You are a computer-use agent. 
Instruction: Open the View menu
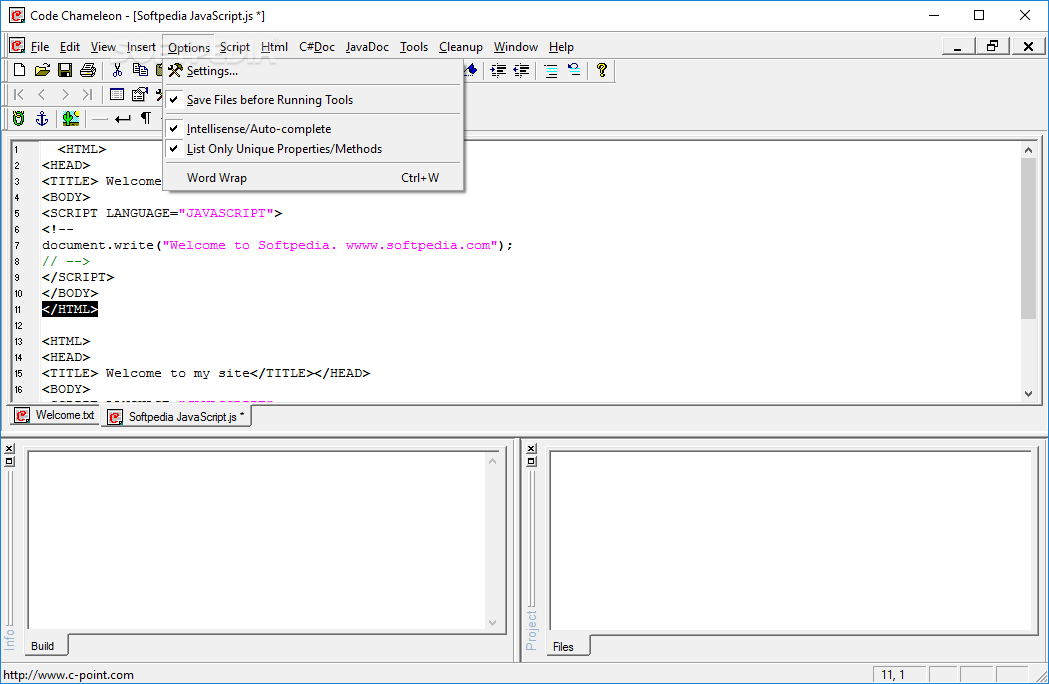tap(103, 47)
